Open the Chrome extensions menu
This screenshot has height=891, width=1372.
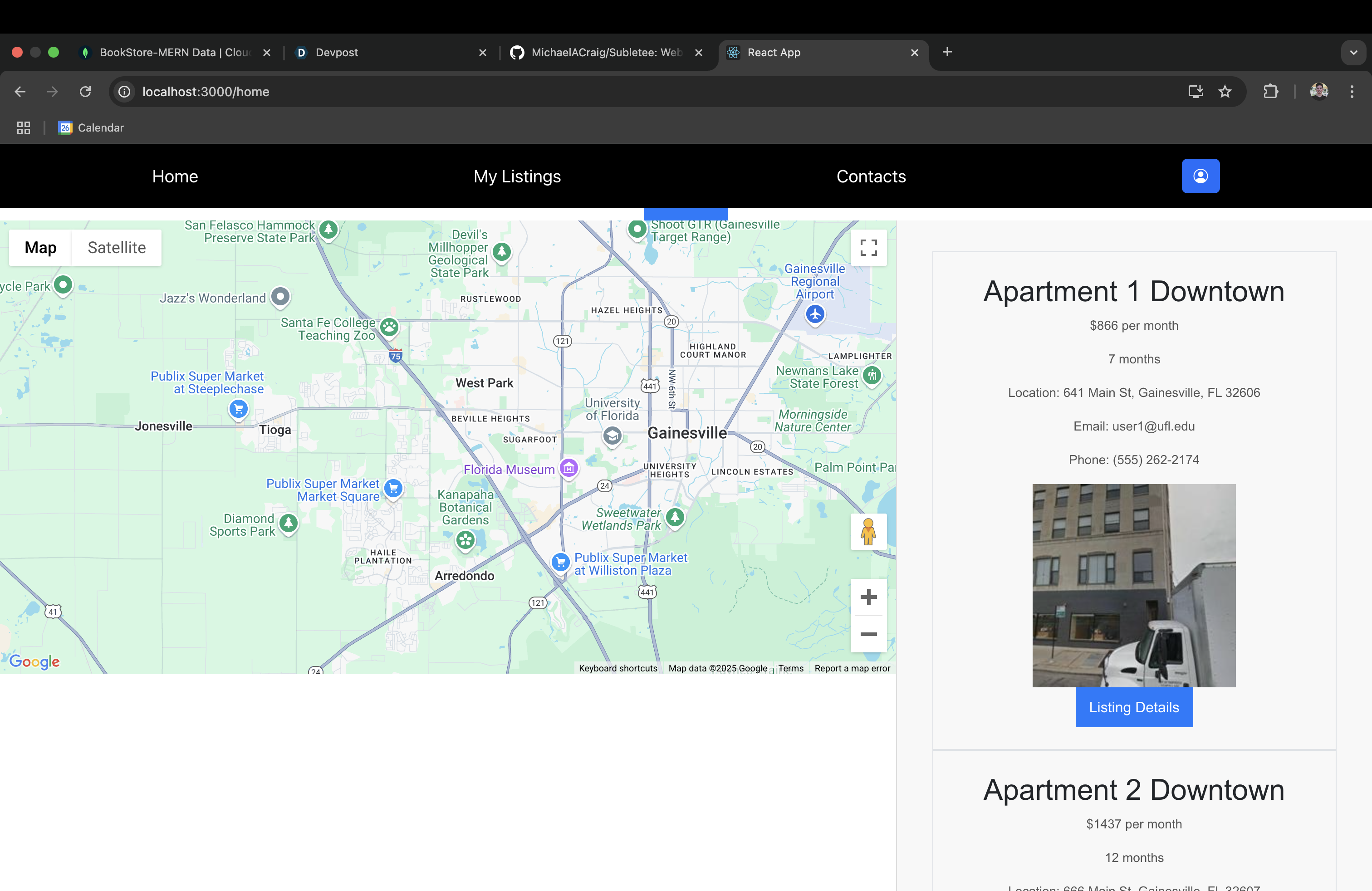(1270, 92)
